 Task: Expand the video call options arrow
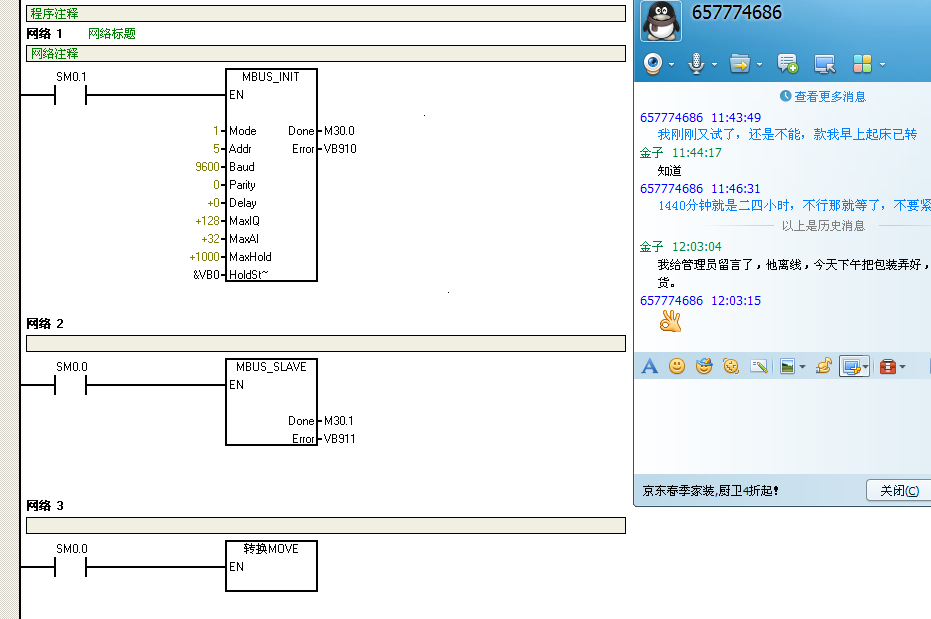pyautogui.click(x=672, y=65)
